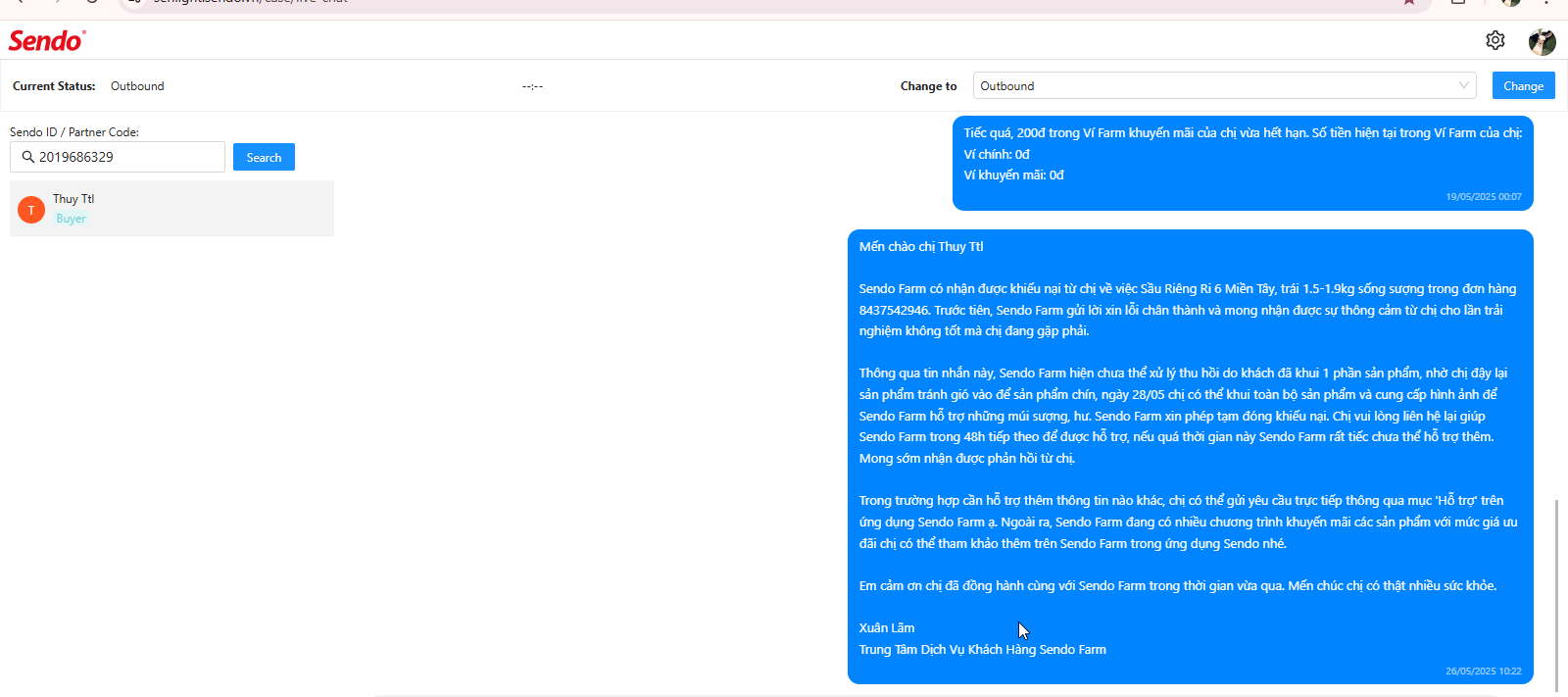Click the timestamp 26/05/2025 10:22
1568x697 pixels.
coord(1484,672)
